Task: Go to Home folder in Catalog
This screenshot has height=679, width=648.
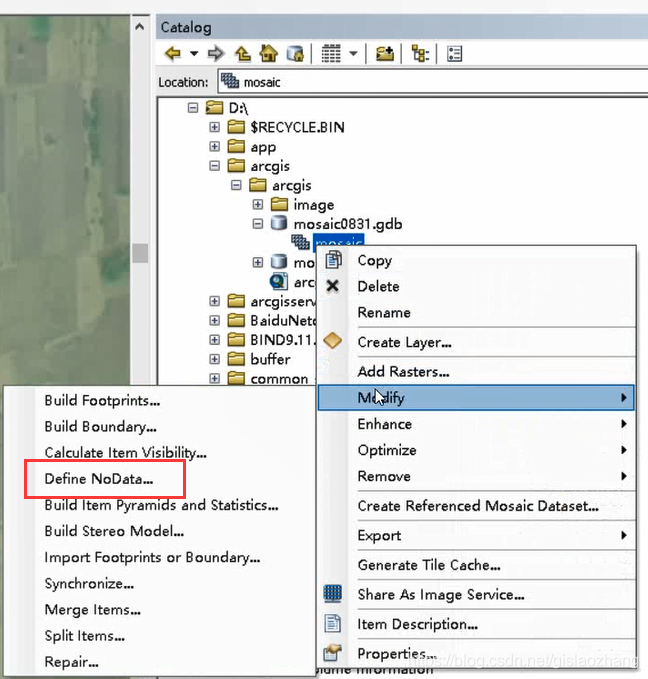Action: 269,54
